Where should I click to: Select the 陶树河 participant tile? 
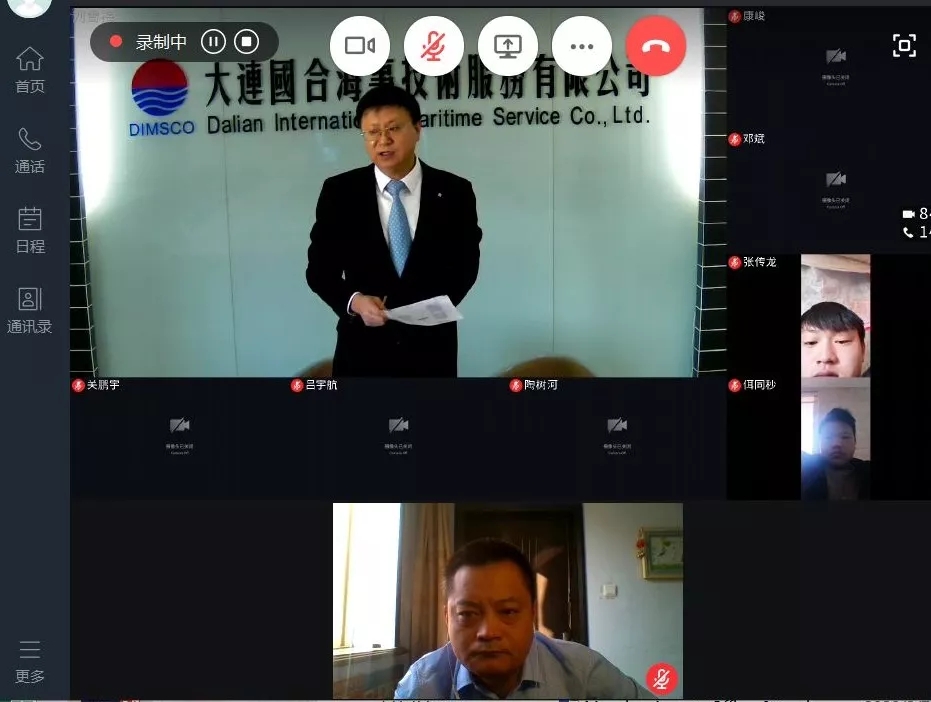click(x=617, y=439)
